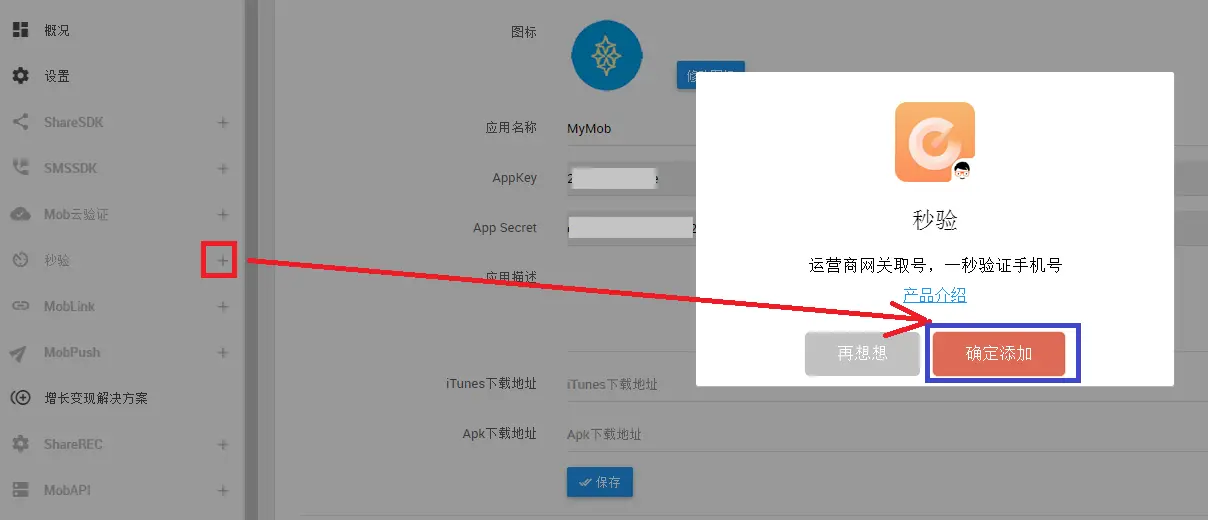
Task: Click the SMSSDK phone icon
Action: (x=20, y=168)
